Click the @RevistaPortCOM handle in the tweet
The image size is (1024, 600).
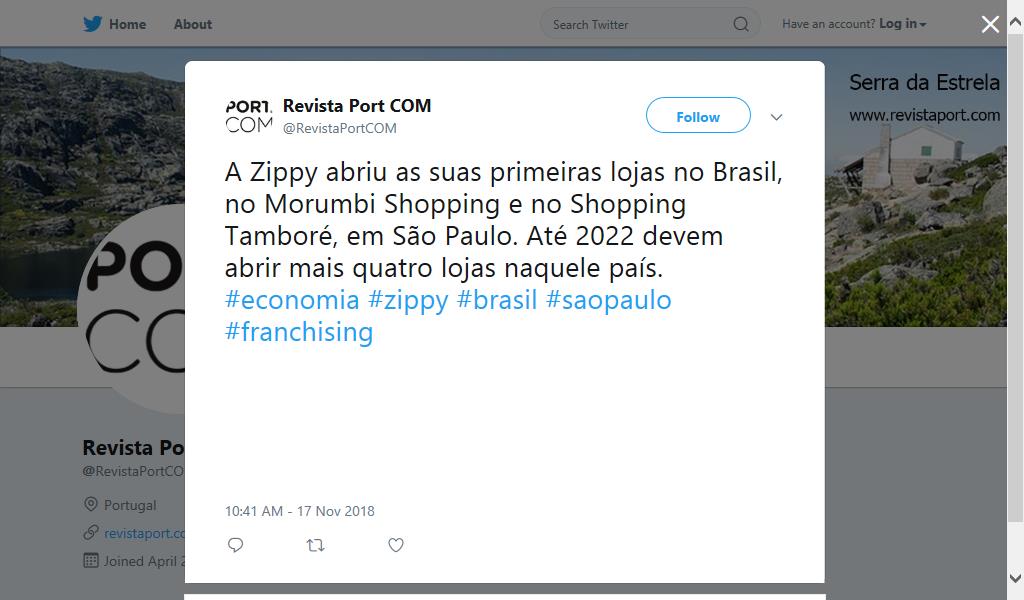pos(340,129)
